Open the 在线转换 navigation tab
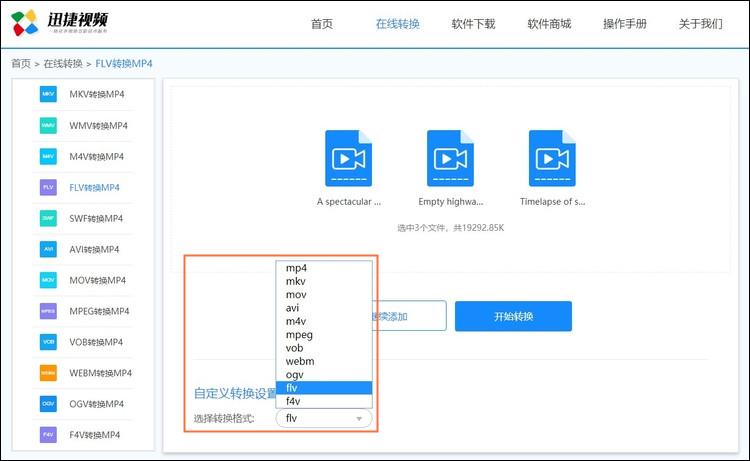The height and width of the screenshot is (461, 750). [397, 24]
